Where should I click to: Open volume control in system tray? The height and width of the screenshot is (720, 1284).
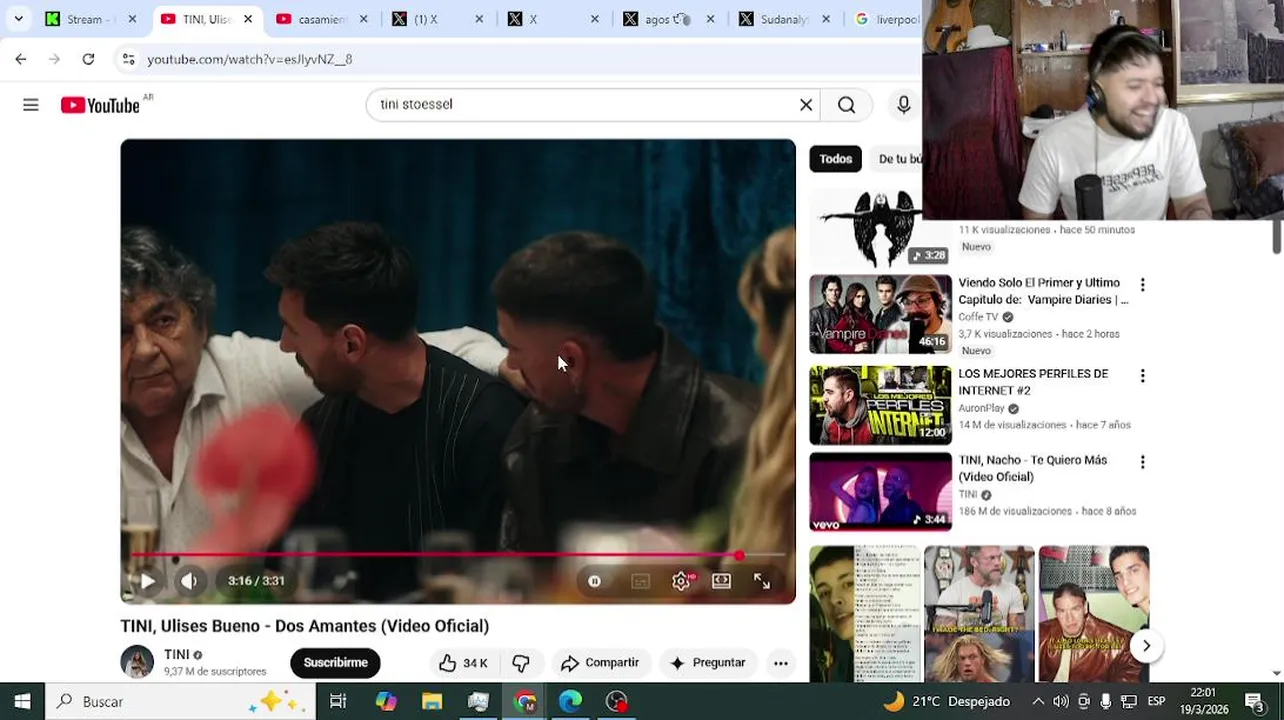pyautogui.click(x=1061, y=701)
